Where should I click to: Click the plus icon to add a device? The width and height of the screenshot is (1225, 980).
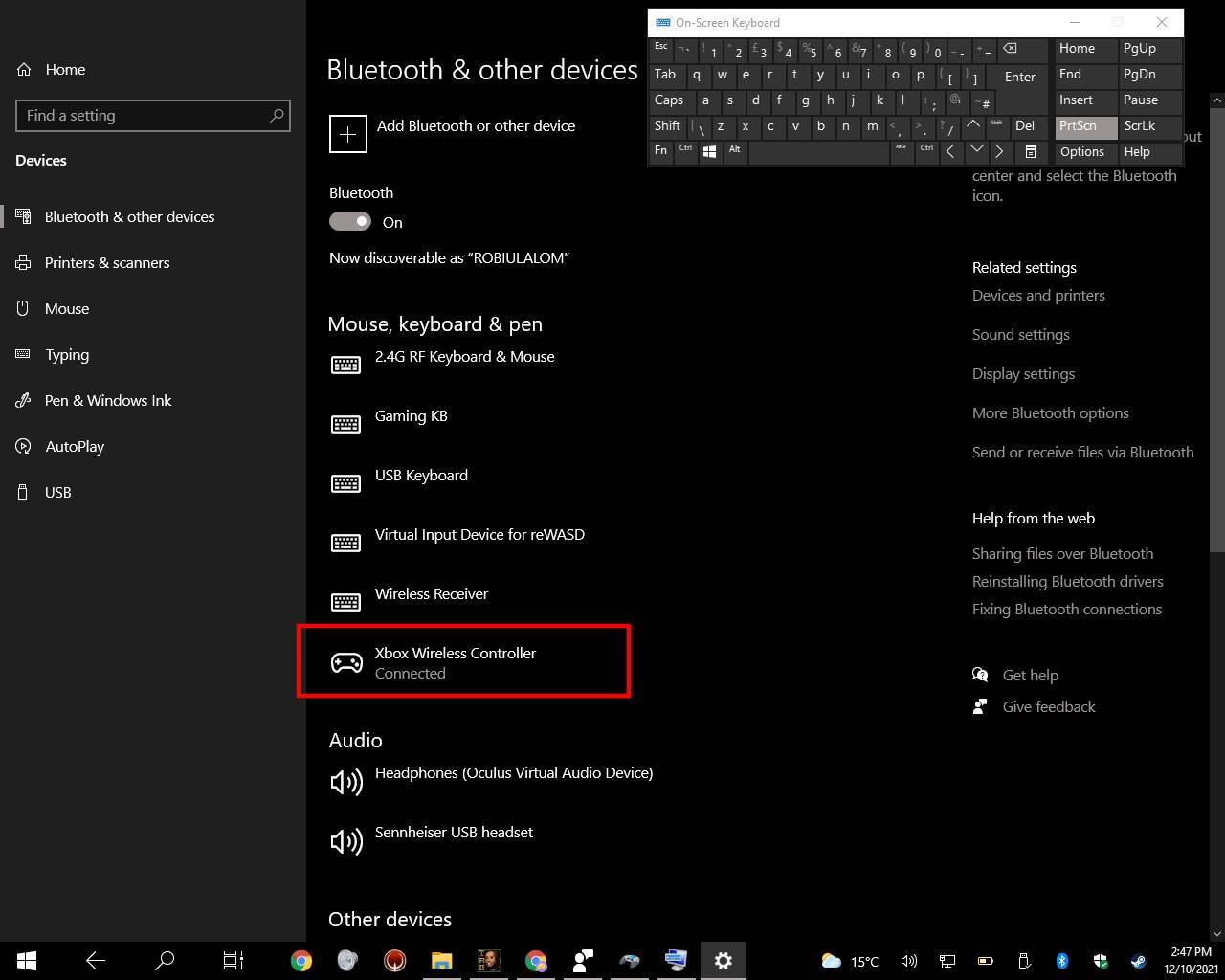348,134
